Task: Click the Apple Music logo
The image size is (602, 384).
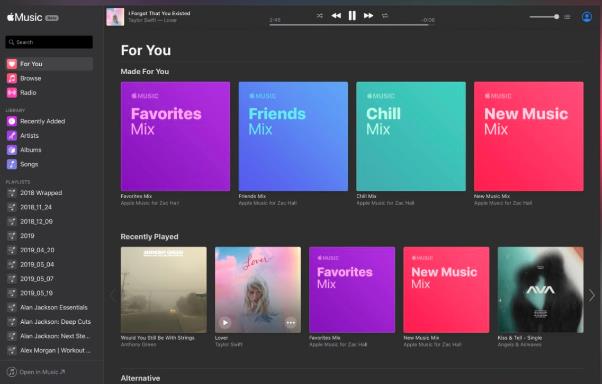Action: [25, 17]
